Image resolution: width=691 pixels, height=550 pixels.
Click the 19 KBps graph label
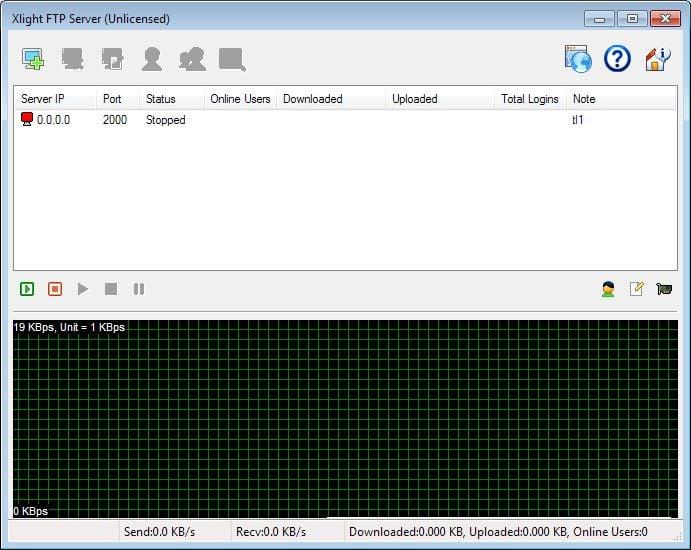click(69, 327)
